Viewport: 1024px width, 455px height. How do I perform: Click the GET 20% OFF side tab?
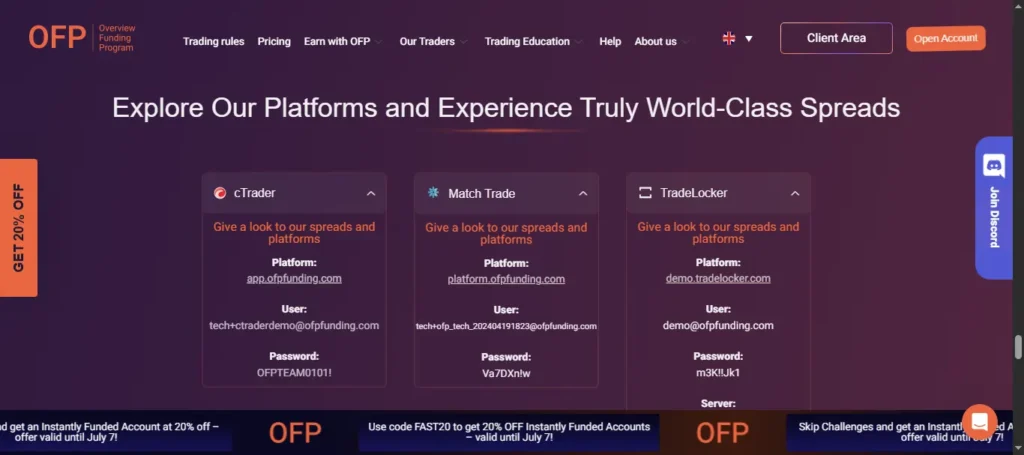tap(18, 228)
